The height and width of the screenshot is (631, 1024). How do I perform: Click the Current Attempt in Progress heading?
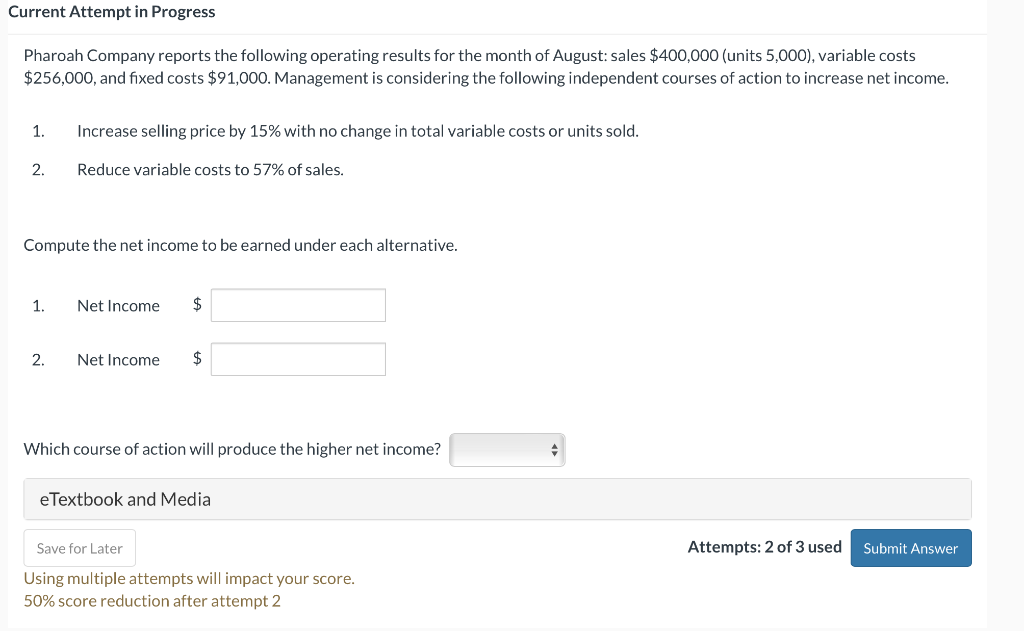111,12
